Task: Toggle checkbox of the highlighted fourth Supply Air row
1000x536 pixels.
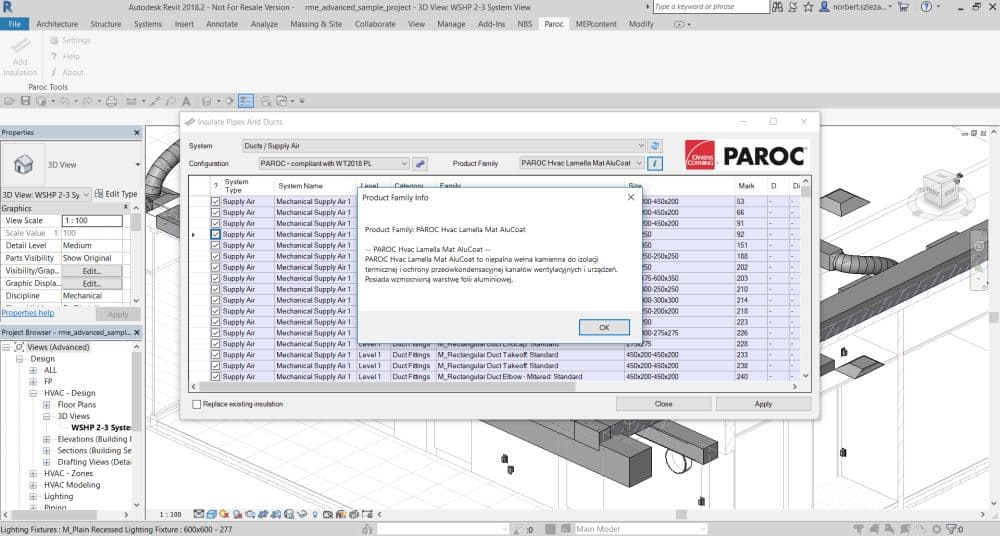Action: (x=215, y=234)
